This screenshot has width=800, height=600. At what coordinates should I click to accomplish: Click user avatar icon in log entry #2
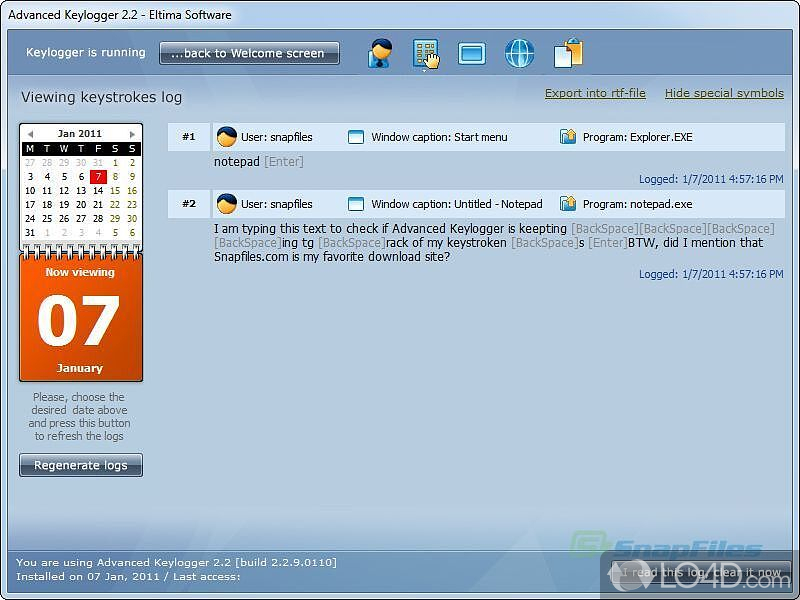coord(227,204)
